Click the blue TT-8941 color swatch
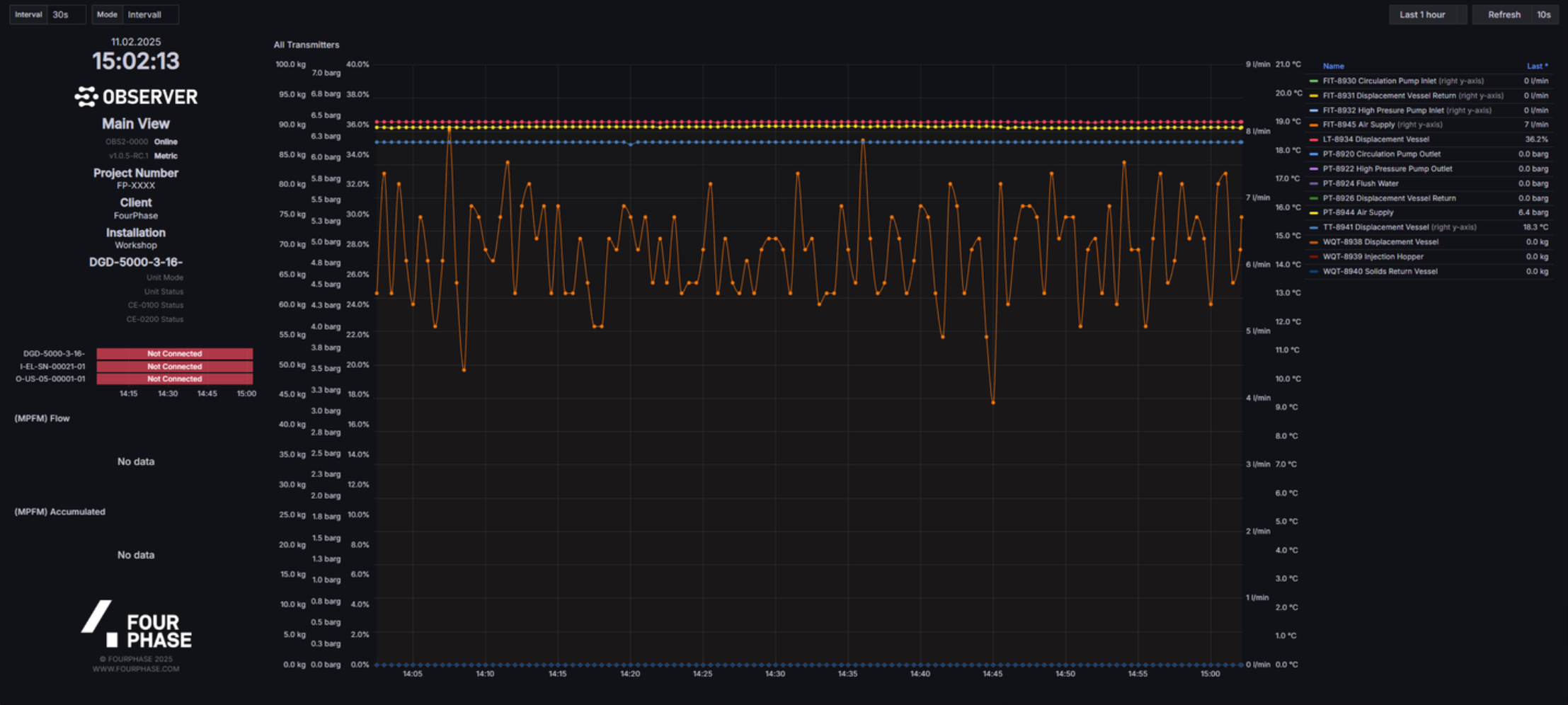1568x705 pixels. pyautogui.click(x=1314, y=228)
